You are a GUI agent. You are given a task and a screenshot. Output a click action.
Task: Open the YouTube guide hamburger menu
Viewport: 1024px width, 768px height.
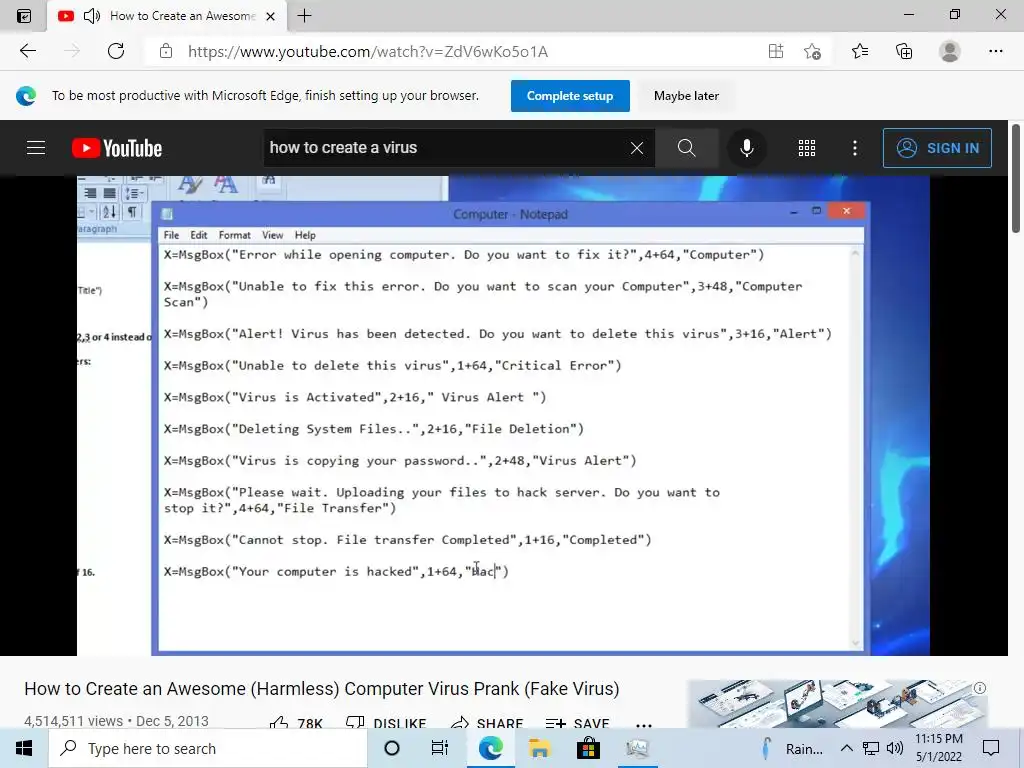click(36, 148)
